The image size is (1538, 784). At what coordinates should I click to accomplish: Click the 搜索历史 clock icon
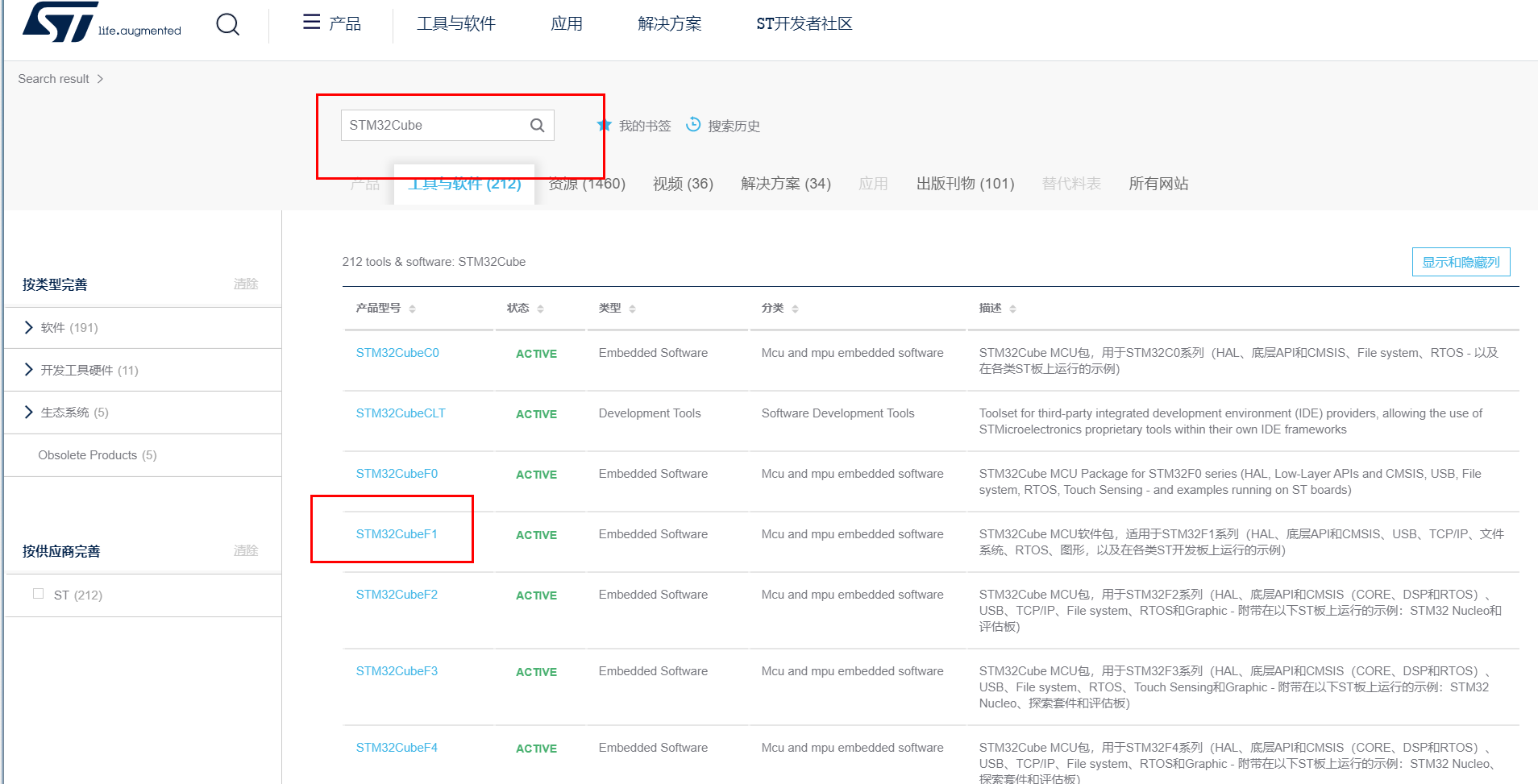(x=693, y=125)
